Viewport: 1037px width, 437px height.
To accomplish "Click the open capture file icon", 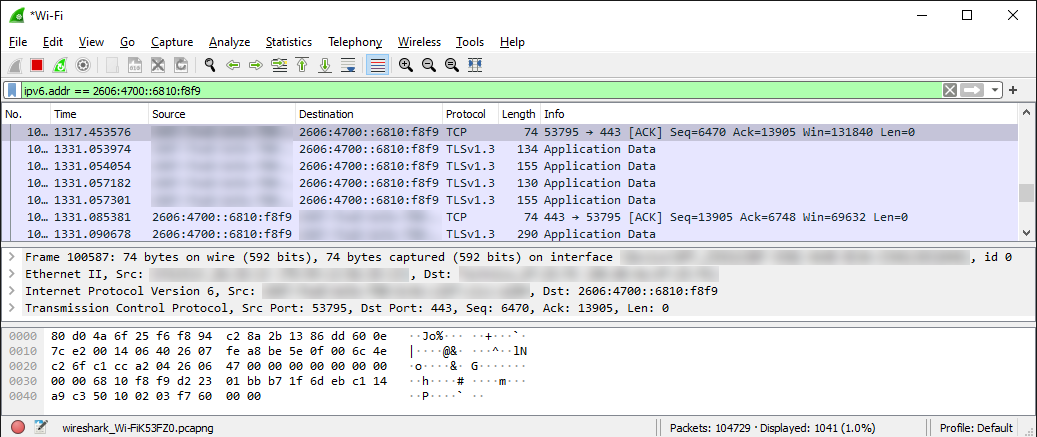I will (112, 65).
